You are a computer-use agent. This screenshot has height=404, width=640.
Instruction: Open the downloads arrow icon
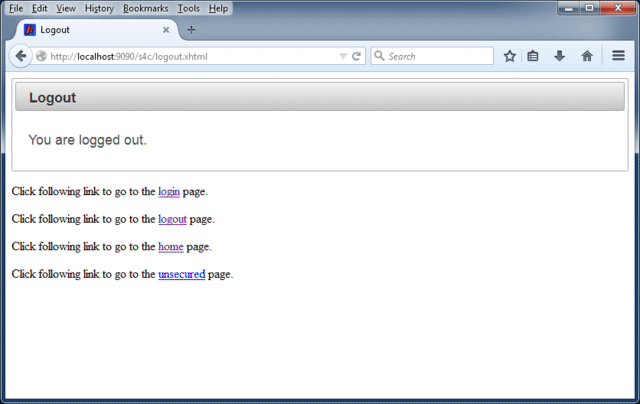pyautogui.click(x=559, y=56)
